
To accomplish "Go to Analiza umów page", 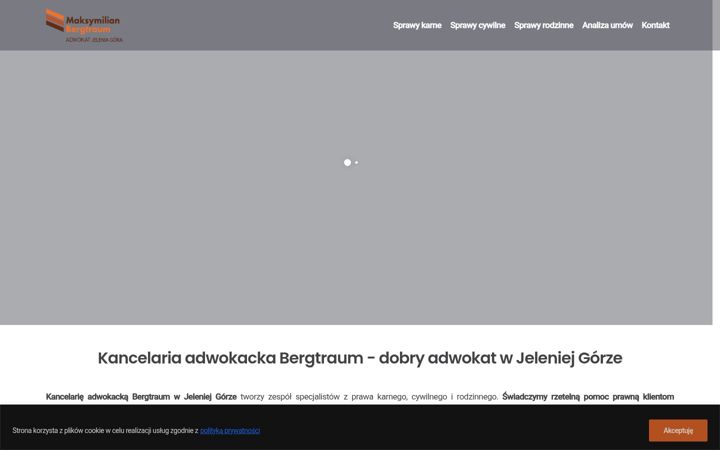I will click(x=607, y=25).
